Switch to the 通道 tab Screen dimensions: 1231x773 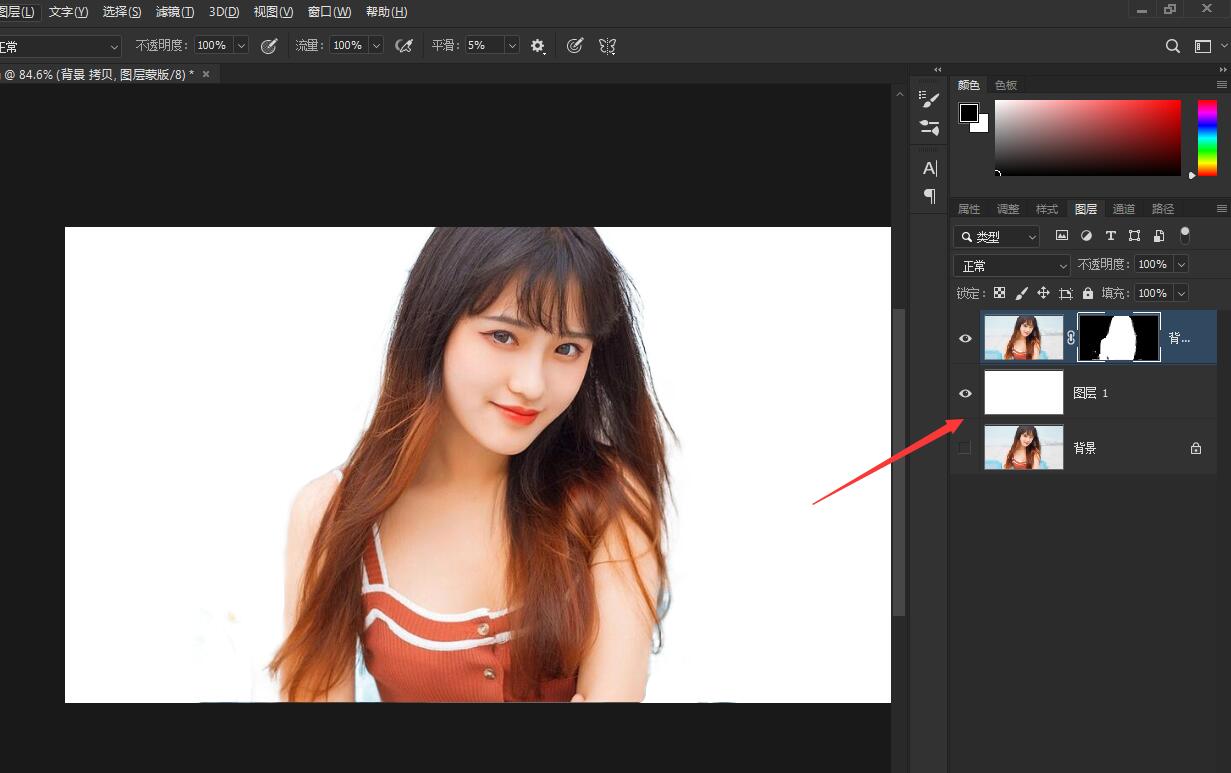[1124, 209]
